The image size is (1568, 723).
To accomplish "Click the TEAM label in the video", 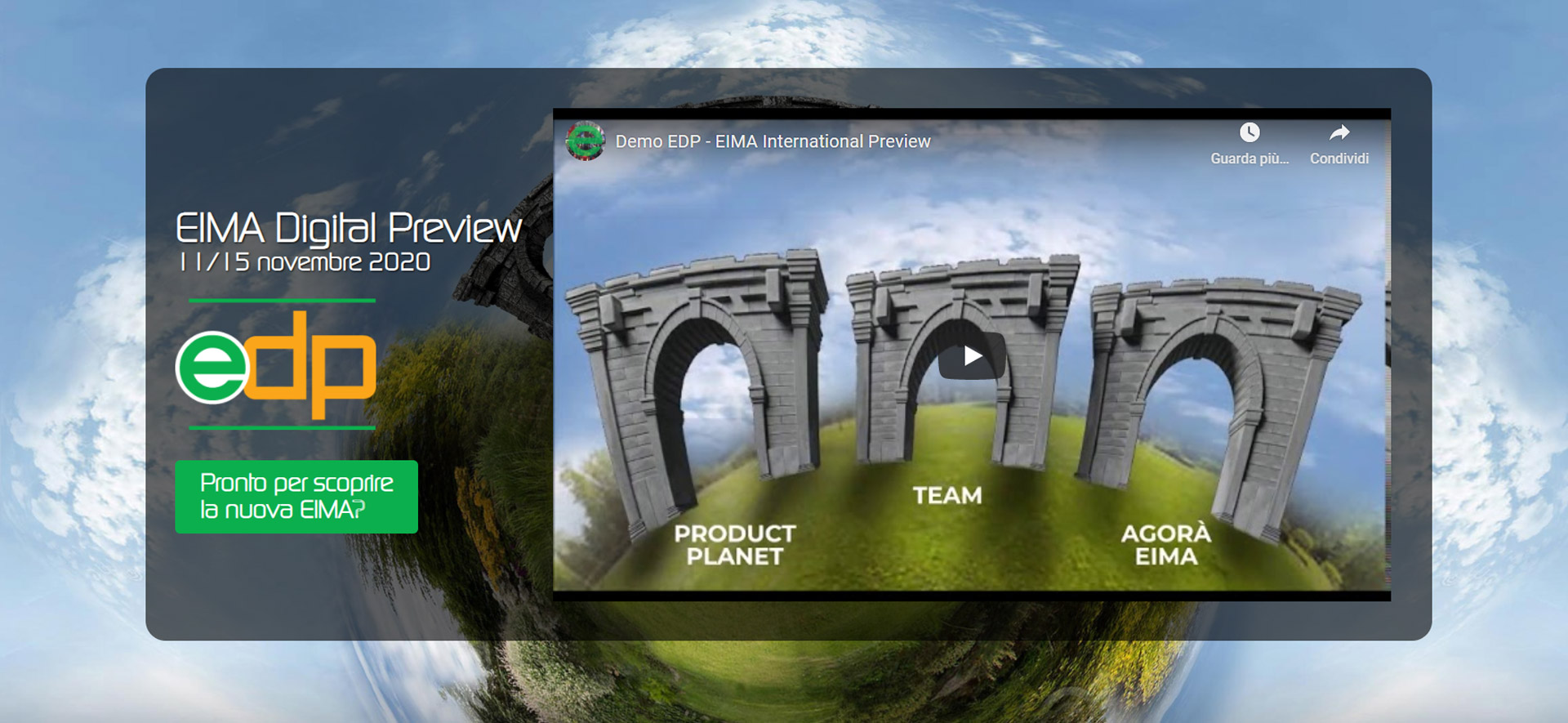I will coord(947,496).
